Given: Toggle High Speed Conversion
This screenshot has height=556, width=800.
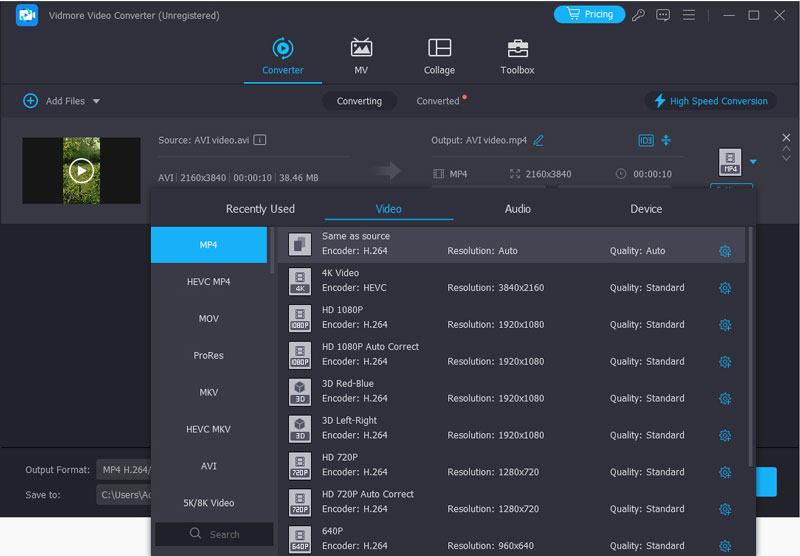Looking at the screenshot, I should (710, 101).
